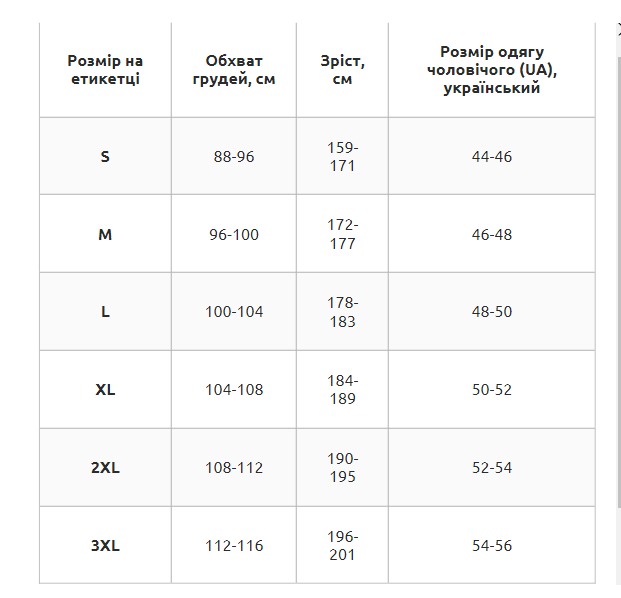Select the 3XL size label cell
The width and height of the screenshot is (621, 598).
(105, 545)
